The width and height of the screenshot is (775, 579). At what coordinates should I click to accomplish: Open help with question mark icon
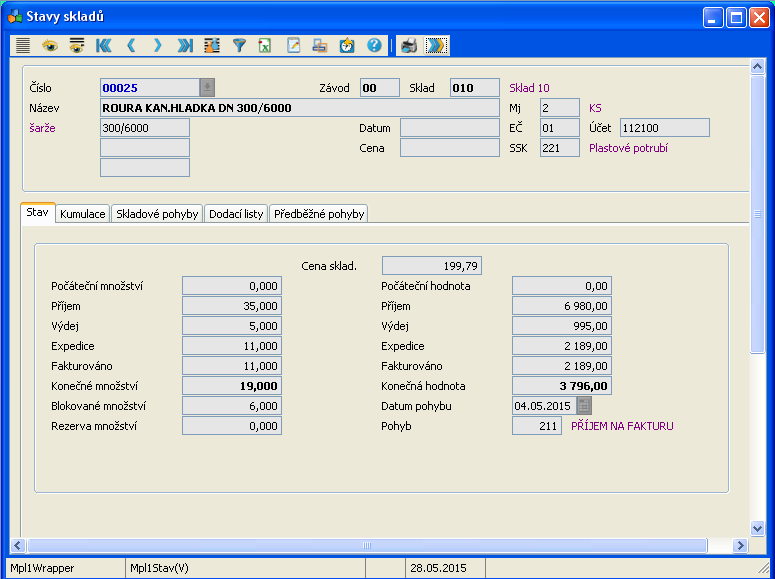[x=374, y=45]
